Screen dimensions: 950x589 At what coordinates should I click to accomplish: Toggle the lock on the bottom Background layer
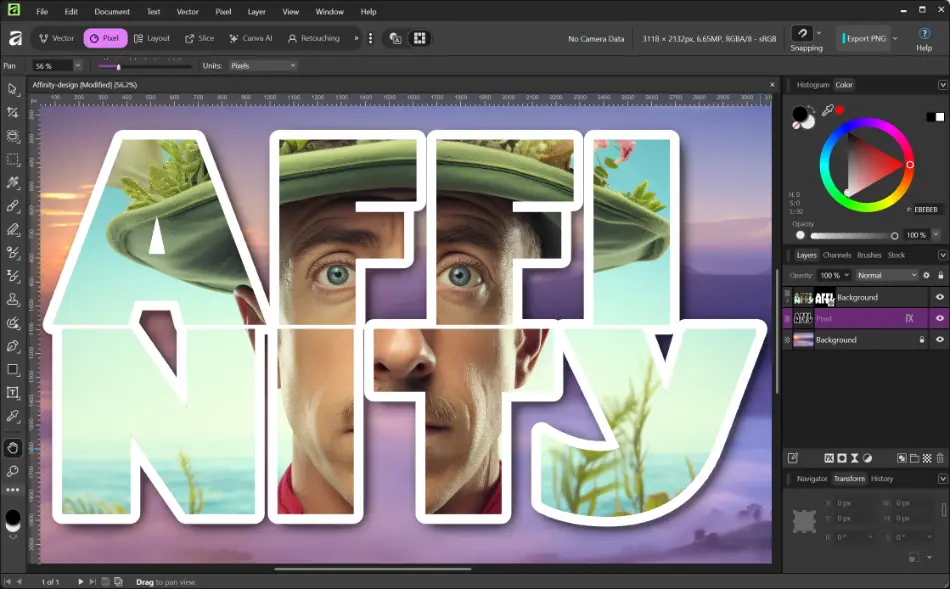coord(921,340)
